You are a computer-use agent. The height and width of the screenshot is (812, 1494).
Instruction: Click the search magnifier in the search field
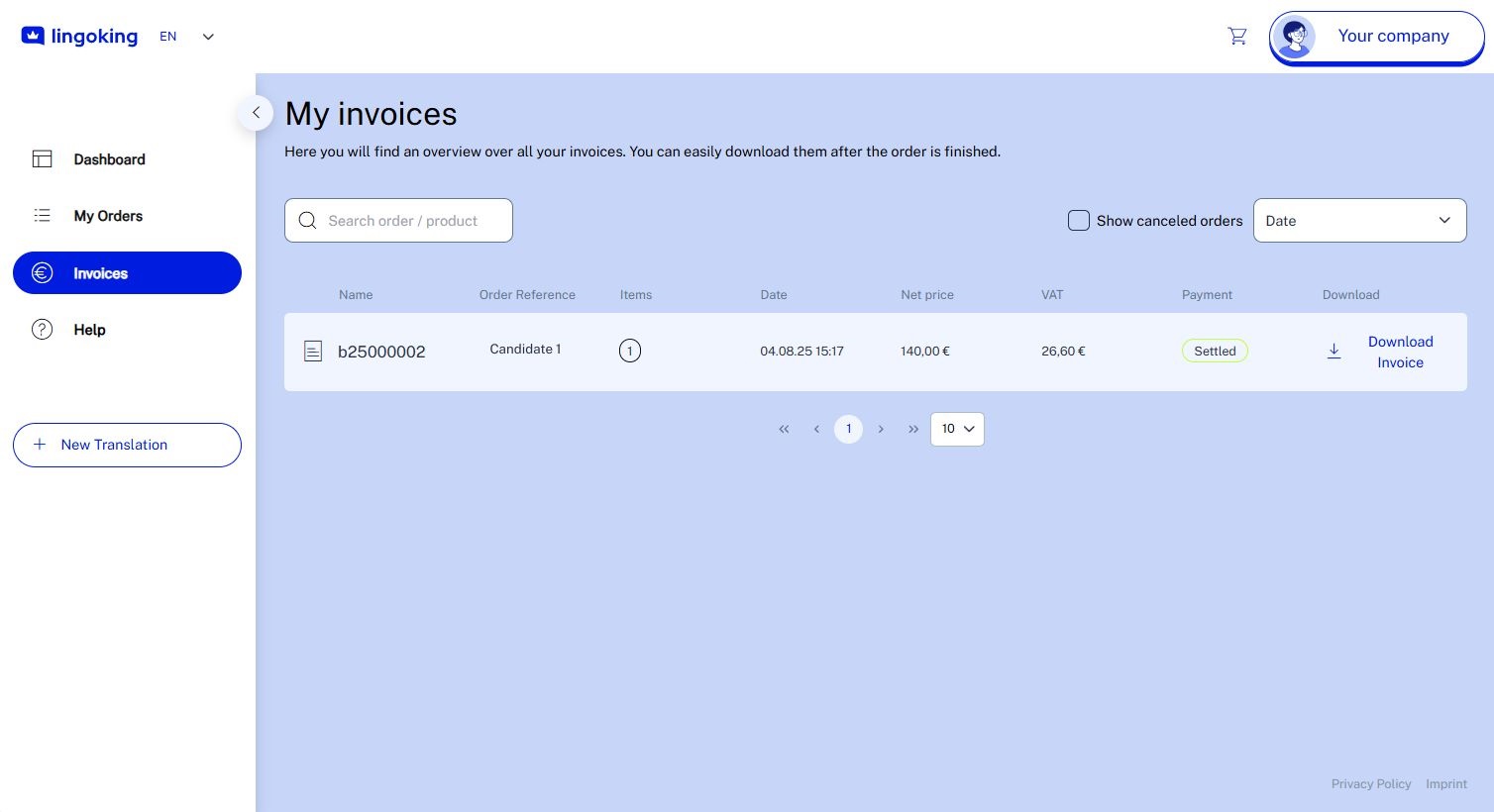(308, 220)
